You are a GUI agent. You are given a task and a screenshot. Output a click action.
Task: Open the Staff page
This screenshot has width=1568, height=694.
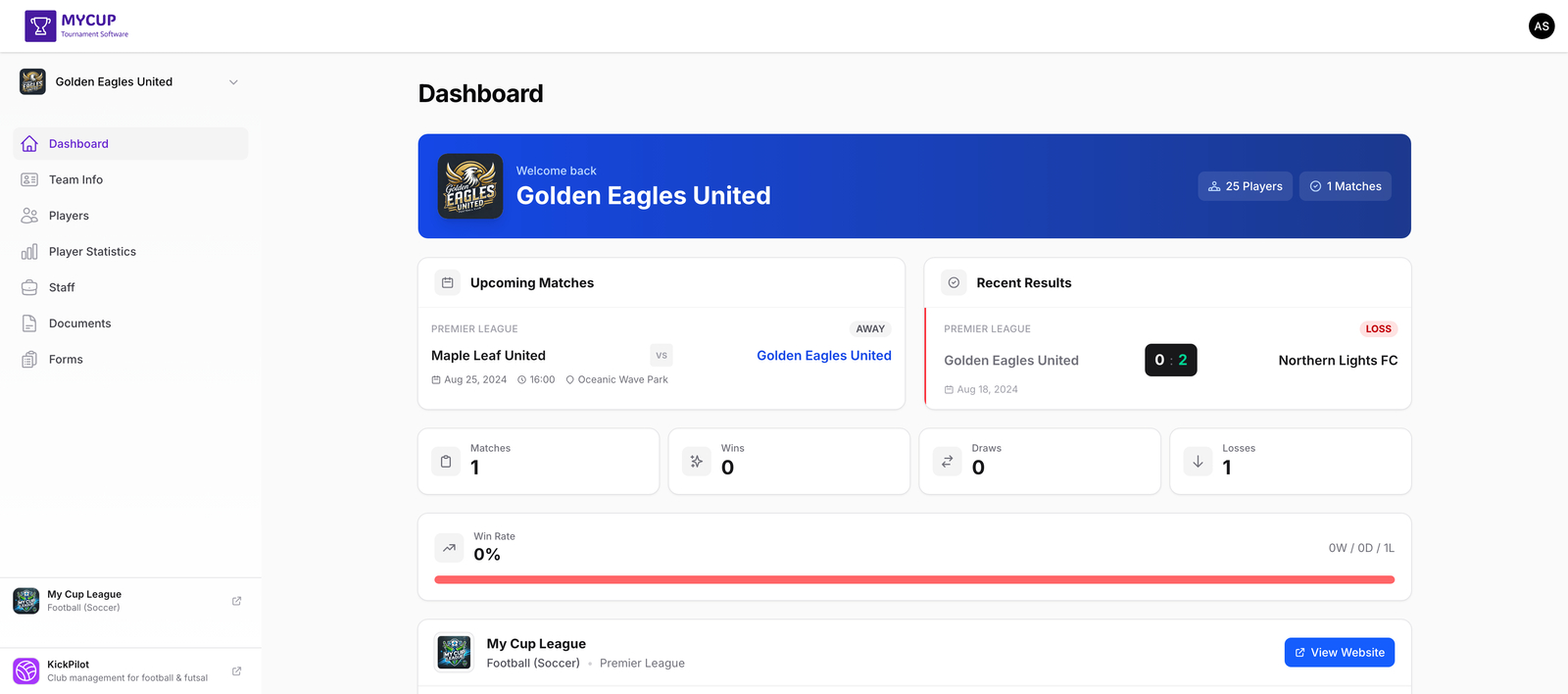[x=130, y=287]
